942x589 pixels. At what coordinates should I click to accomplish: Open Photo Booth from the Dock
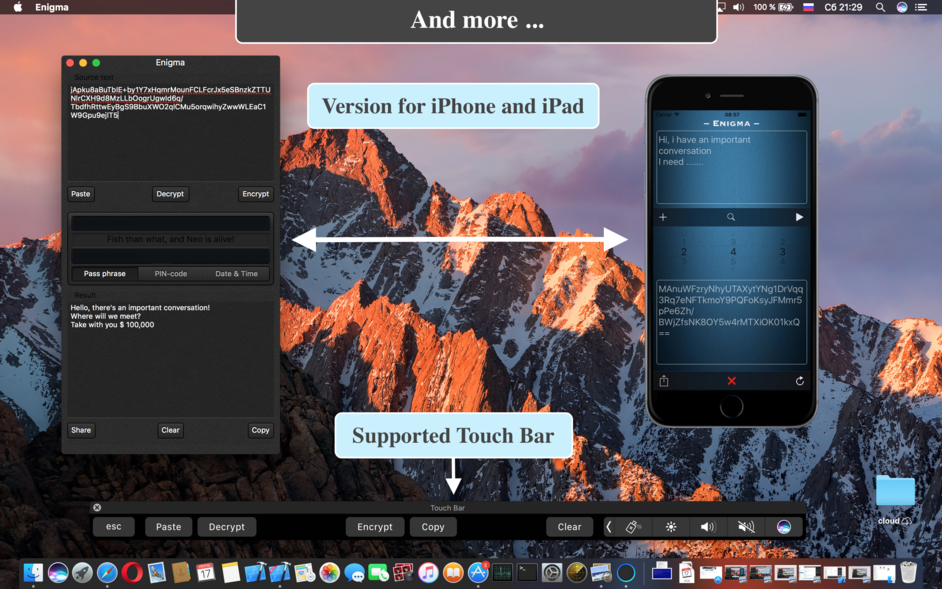(x=403, y=573)
